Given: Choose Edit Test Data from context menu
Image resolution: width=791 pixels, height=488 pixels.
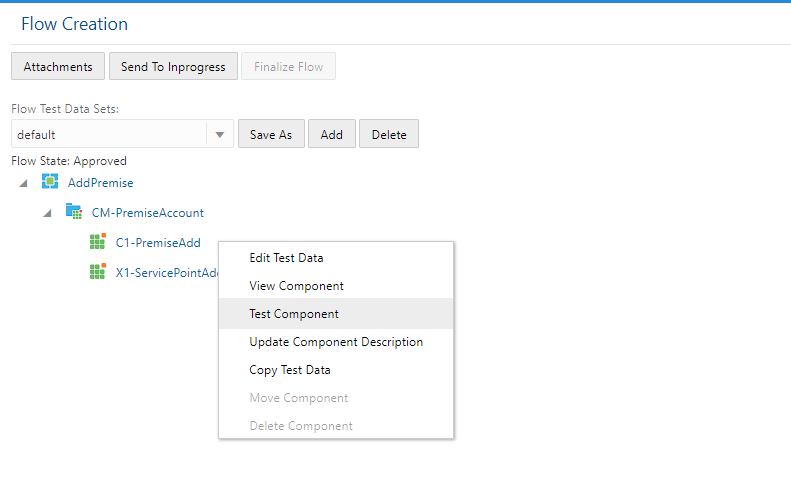Looking at the screenshot, I should coord(286,258).
